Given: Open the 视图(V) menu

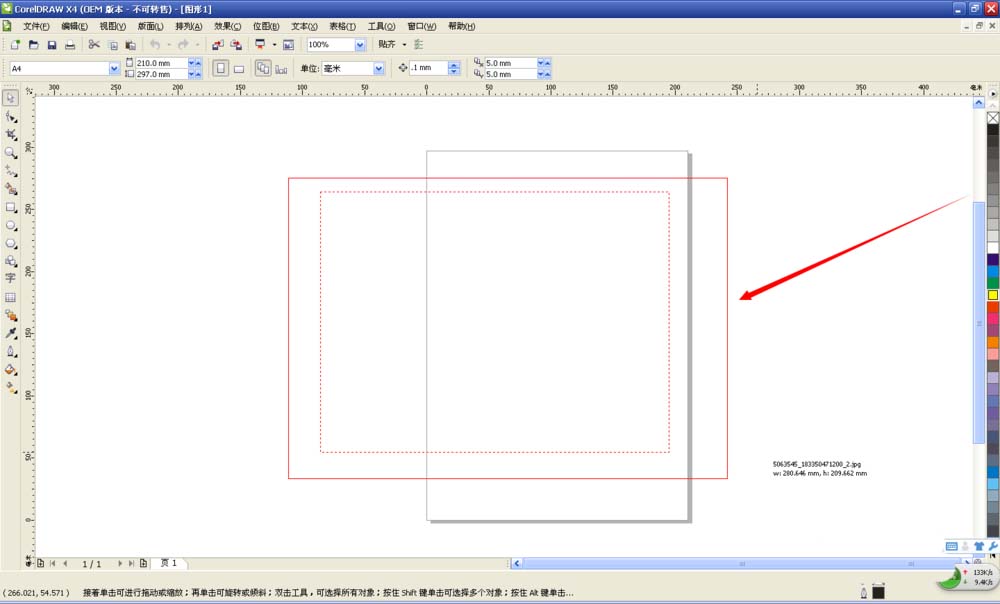Looking at the screenshot, I should (x=112, y=26).
